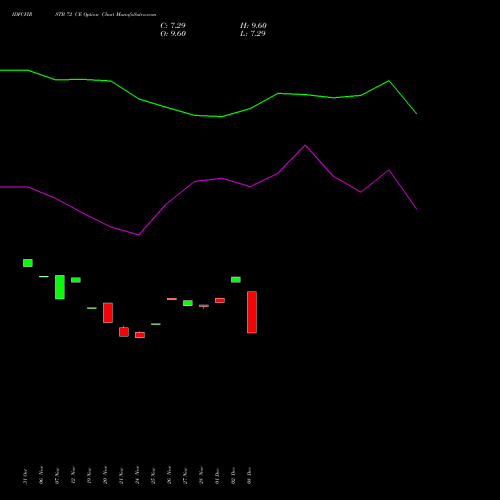Select the 01 Dec date label
Image resolution: width=500 pixels, height=500 pixels.
tap(217, 476)
